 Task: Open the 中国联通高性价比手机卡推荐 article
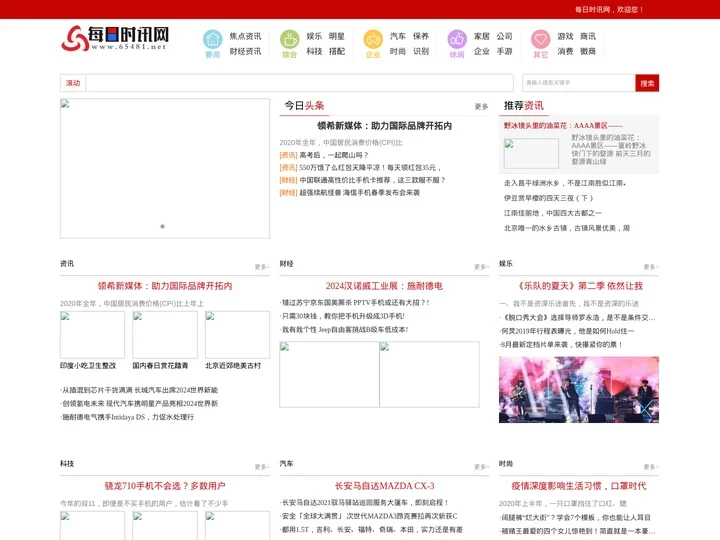point(372,180)
